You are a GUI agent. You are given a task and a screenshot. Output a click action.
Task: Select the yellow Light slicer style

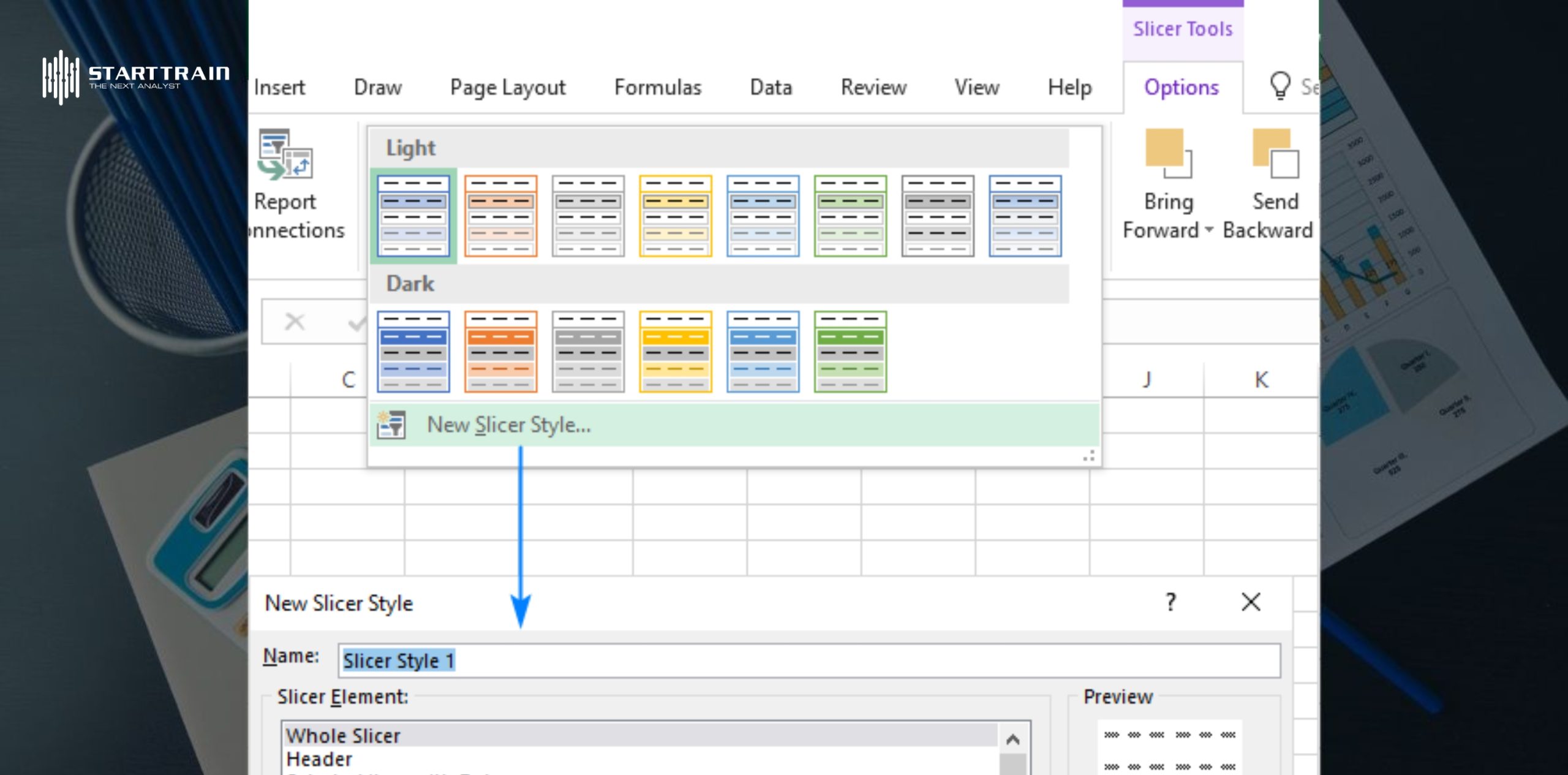click(x=675, y=216)
